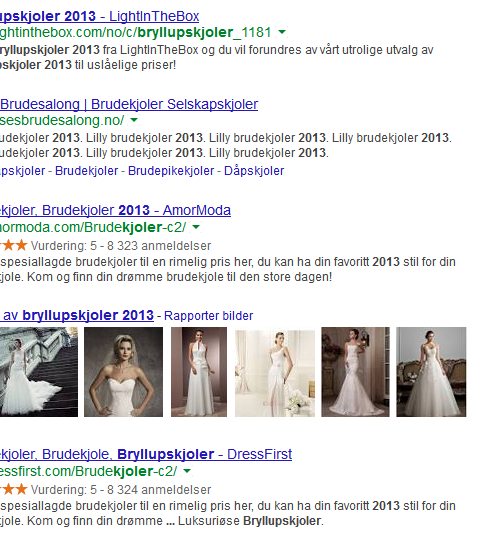480x546 pixels.
Task: Open images of bryllupskjoler 2013 link
Action: point(77,315)
